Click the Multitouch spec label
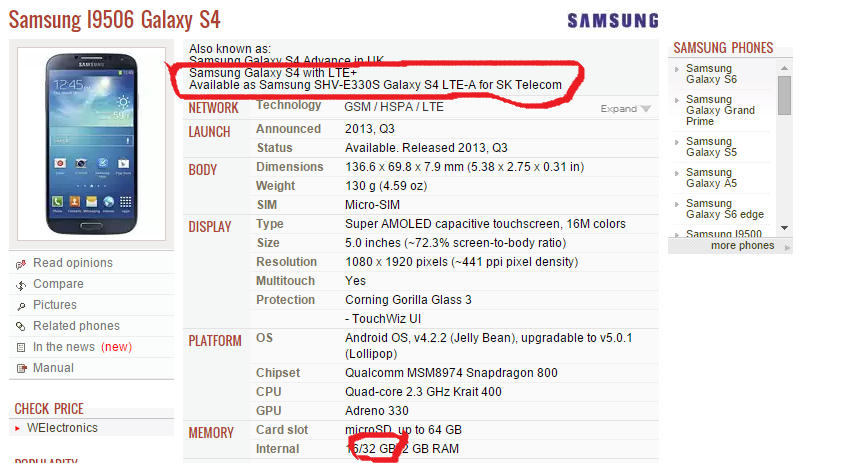The height and width of the screenshot is (463, 850). 285,281
